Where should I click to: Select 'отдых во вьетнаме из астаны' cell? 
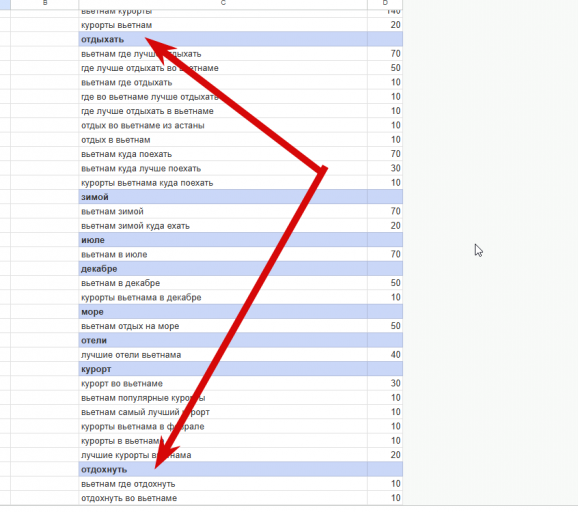point(223,126)
